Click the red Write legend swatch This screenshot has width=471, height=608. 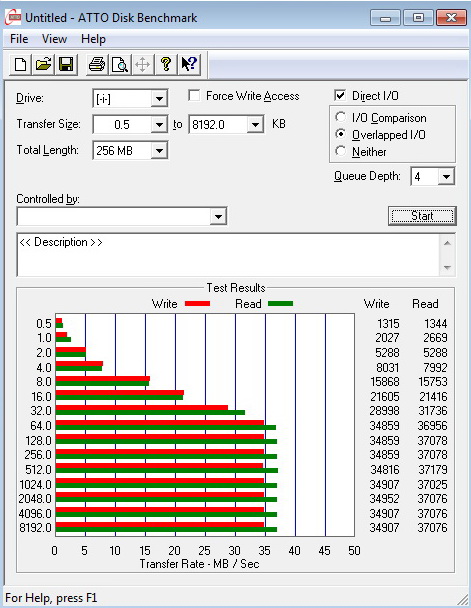click(198, 304)
